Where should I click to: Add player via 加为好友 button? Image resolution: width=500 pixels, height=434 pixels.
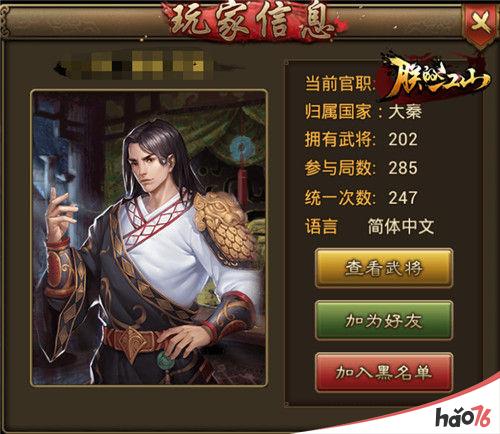[x=384, y=321]
